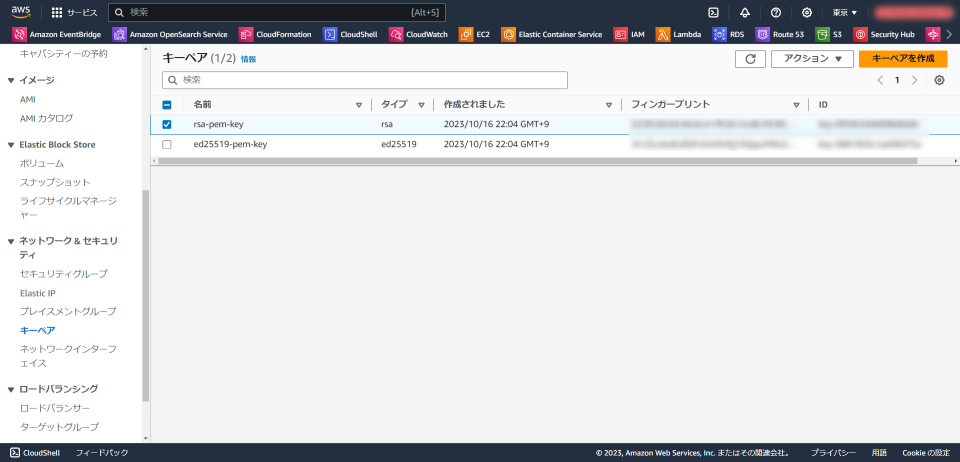Open the CloudFormation shortcut
960x462 pixels.
(x=275, y=34)
